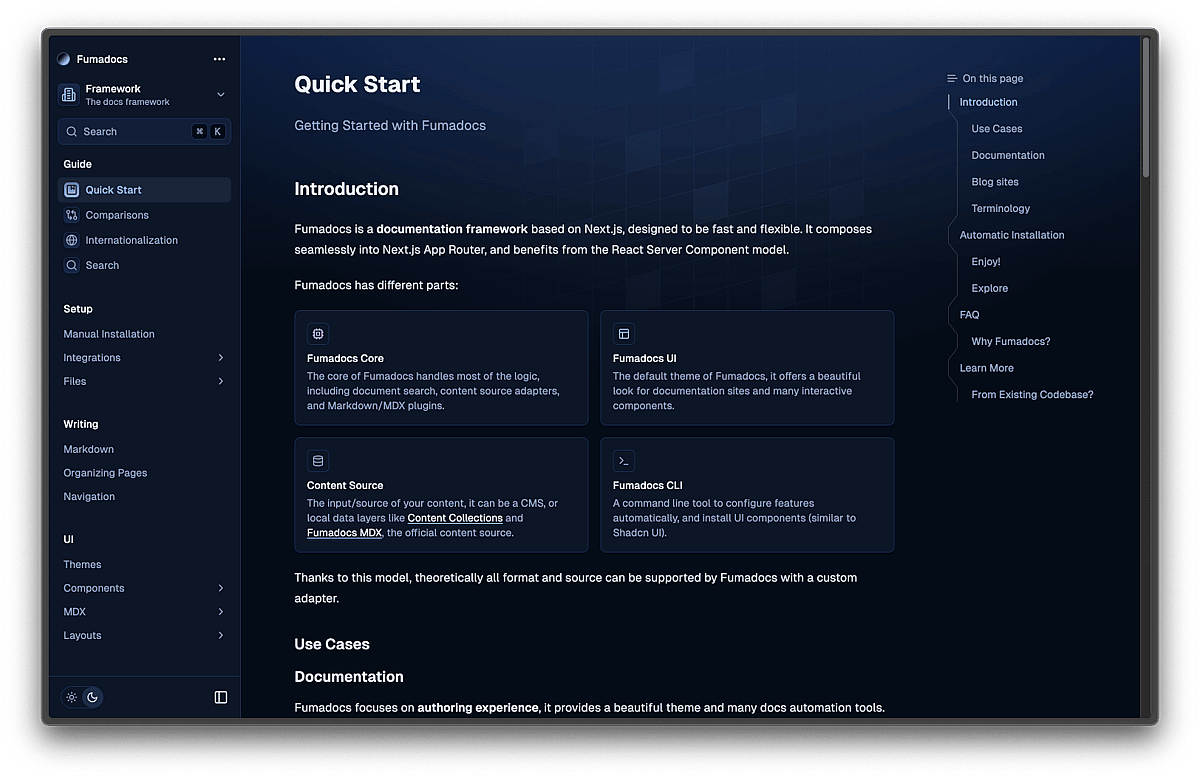The height and width of the screenshot is (780, 1200).
Task: Follow the Fumadocs MDX link
Action: (x=344, y=533)
